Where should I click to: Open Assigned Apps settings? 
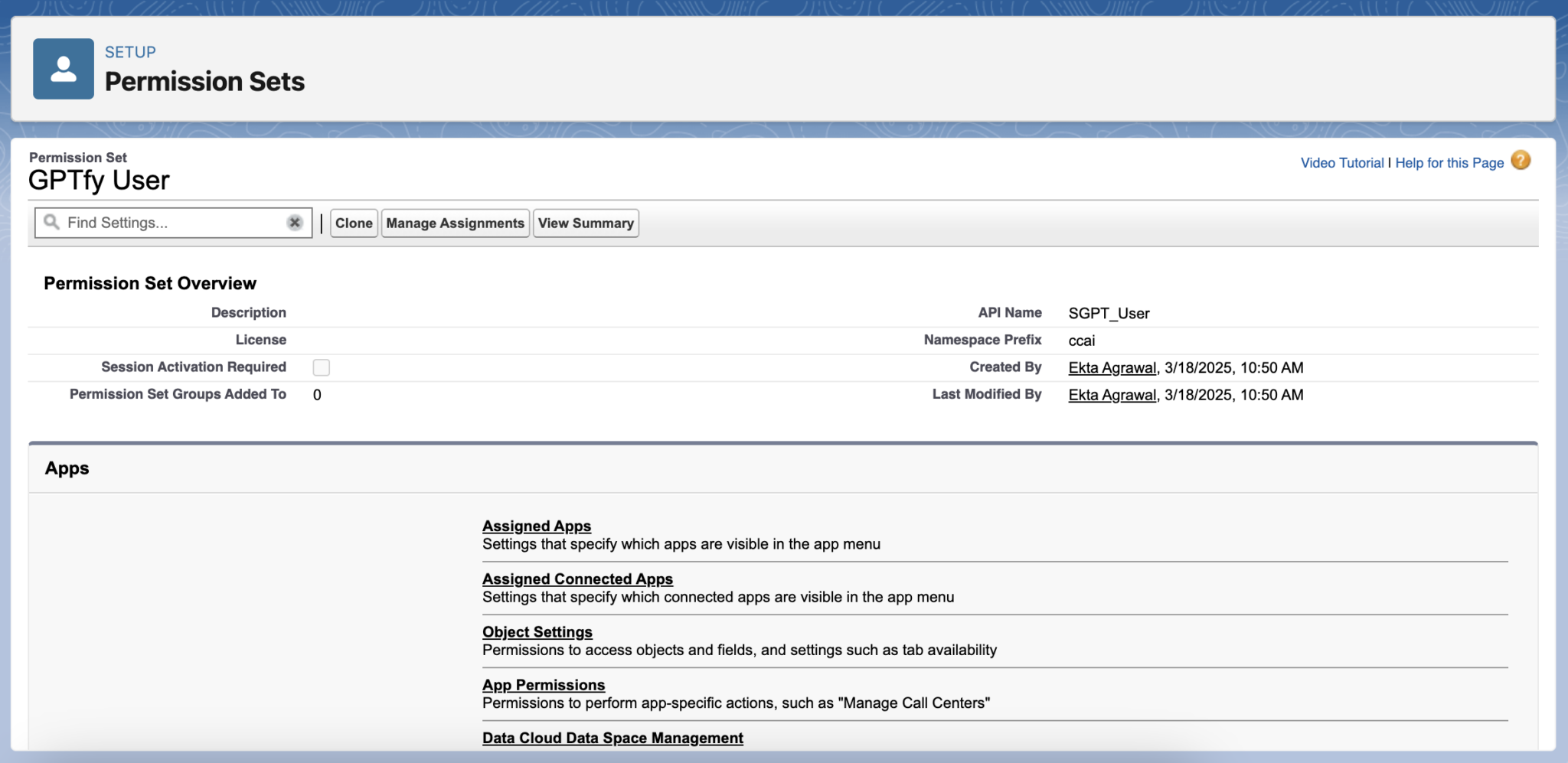536,527
